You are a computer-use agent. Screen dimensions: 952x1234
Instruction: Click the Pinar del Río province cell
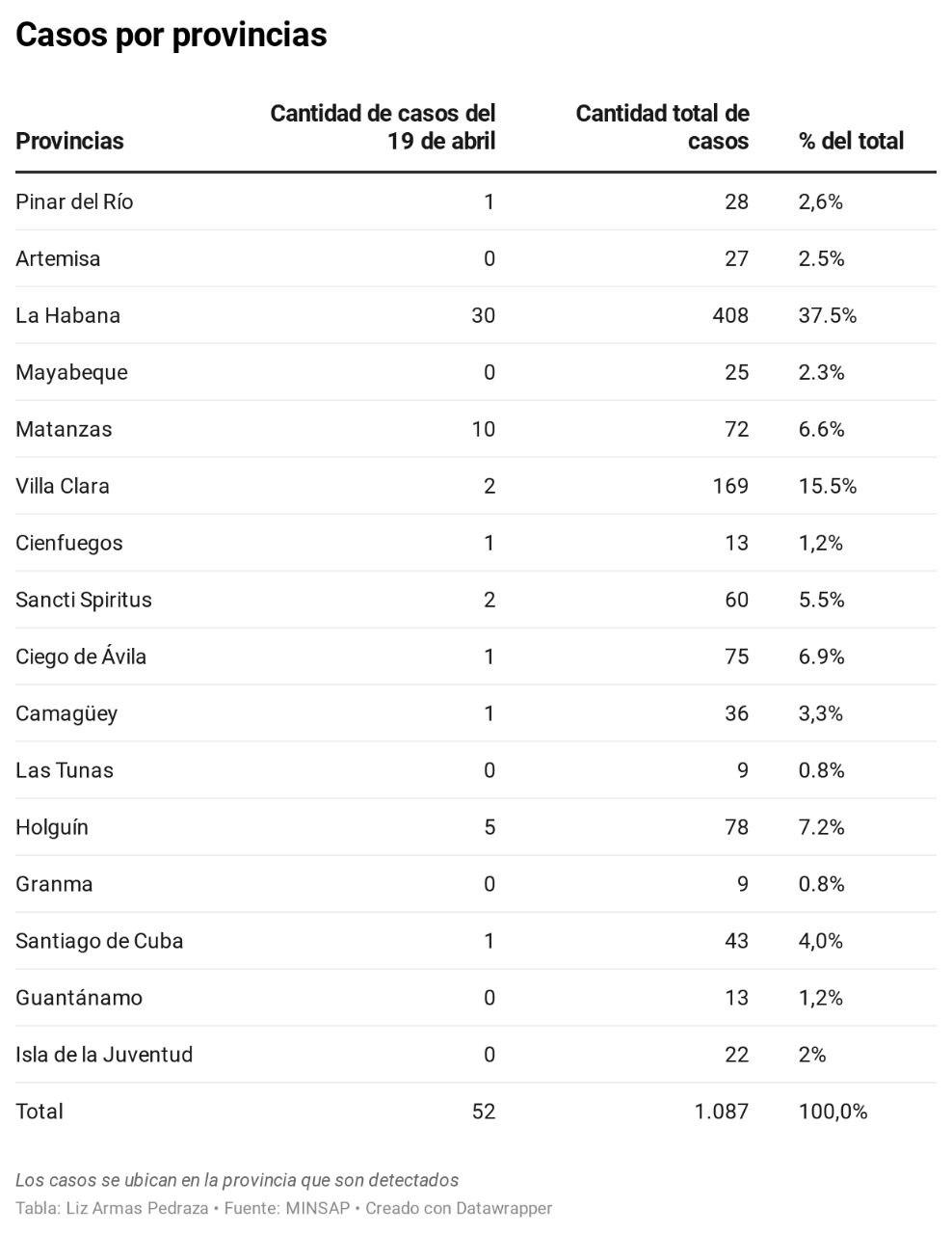pyautogui.click(x=74, y=201)
